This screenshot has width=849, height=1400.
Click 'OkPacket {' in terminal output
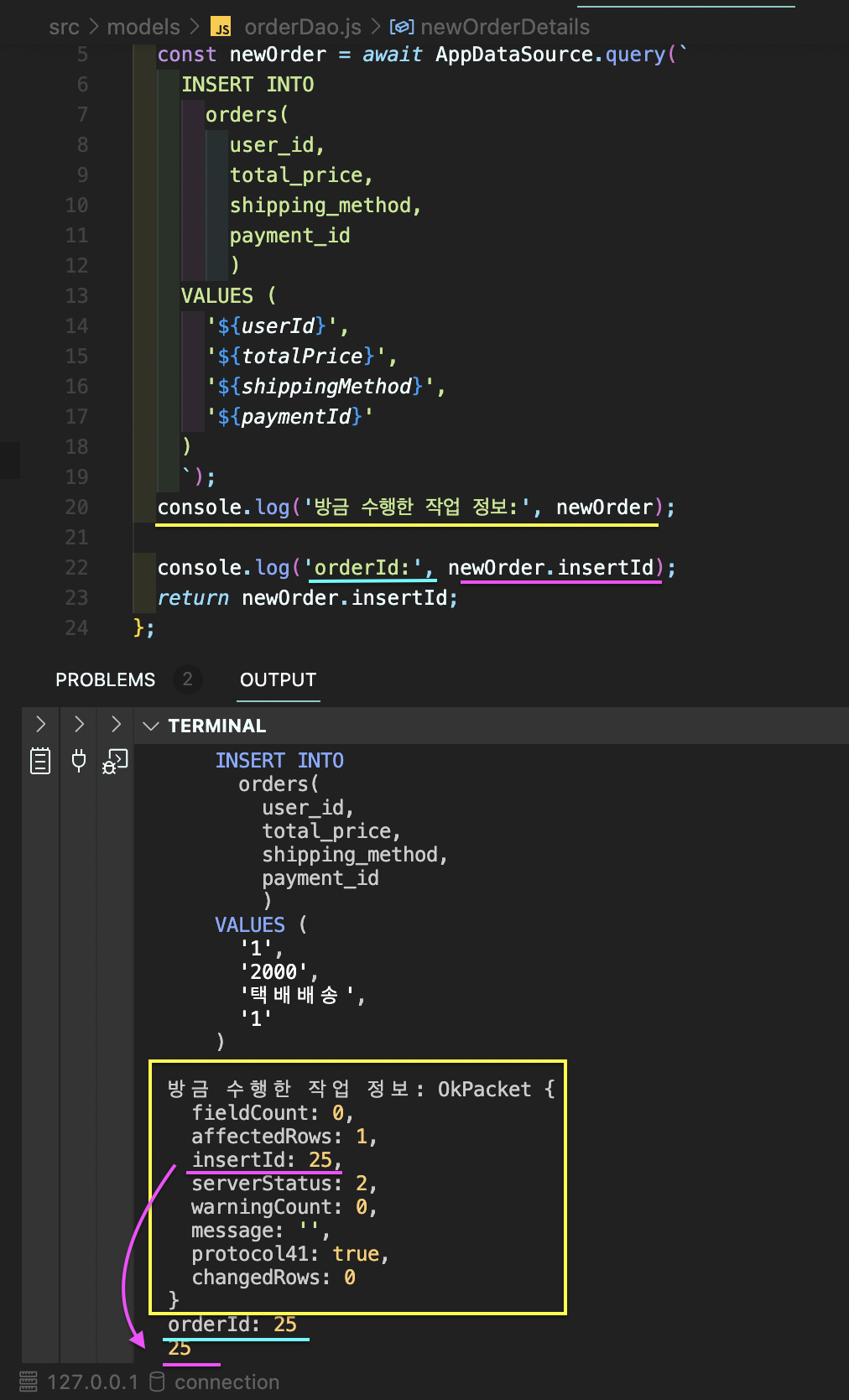(497, 1090)
